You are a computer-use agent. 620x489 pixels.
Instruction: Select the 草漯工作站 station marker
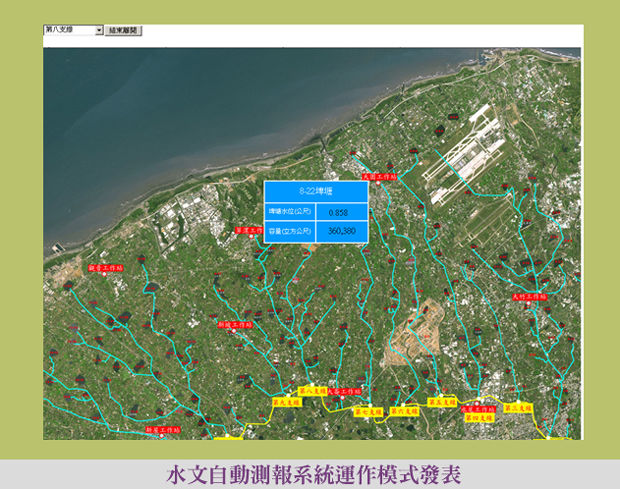click(247, 230)
